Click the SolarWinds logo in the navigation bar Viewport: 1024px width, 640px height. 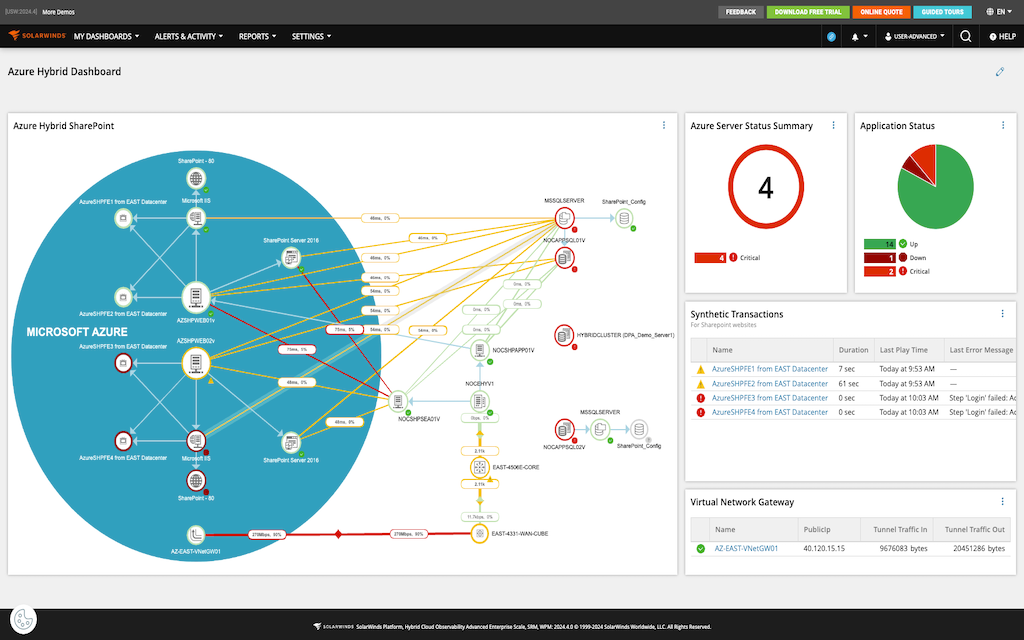pyautogui.click(x=33, y=36)
